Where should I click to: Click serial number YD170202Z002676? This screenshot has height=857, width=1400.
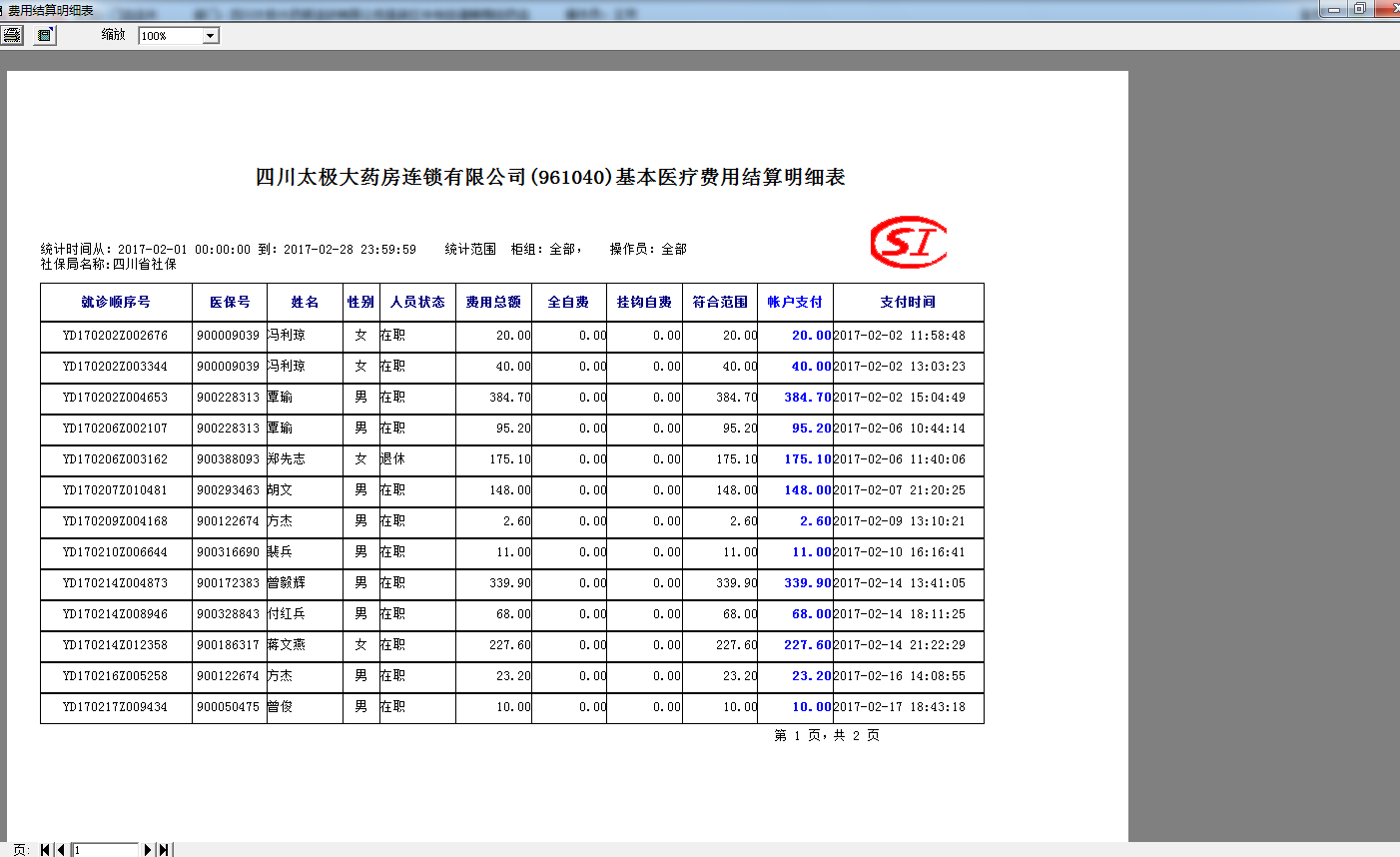click(x=115, y=336)
